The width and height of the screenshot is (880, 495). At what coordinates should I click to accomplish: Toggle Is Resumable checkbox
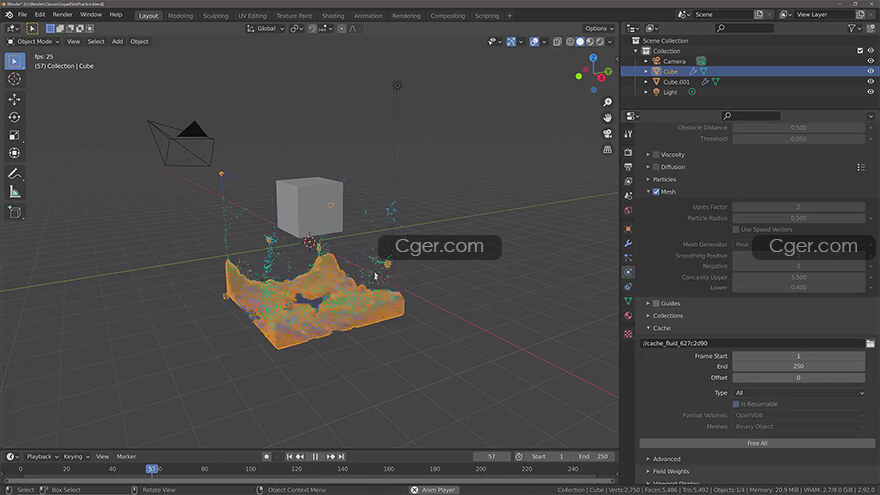pos(736,404)
